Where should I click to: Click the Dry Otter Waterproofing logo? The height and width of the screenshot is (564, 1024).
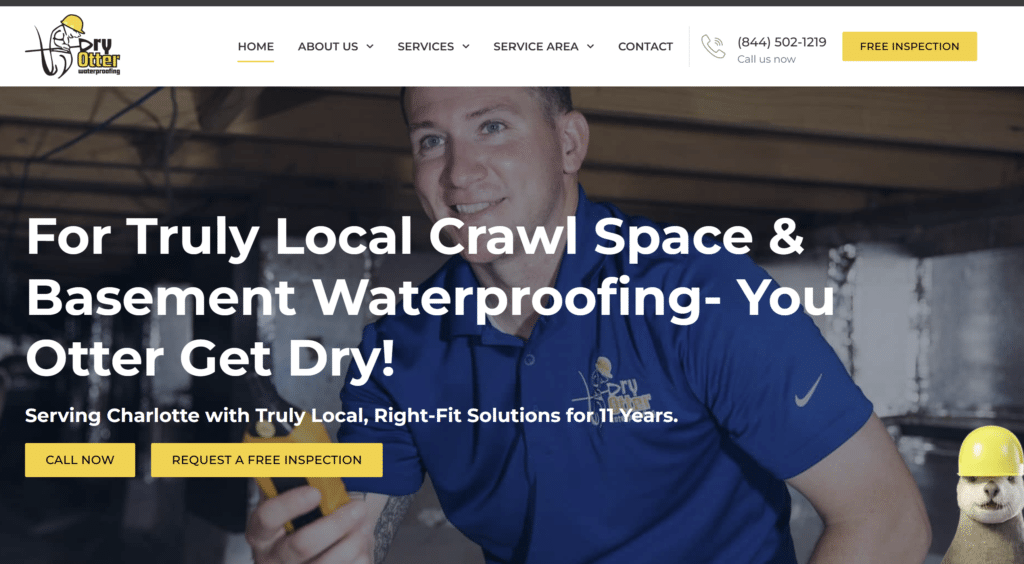[72, 46]
